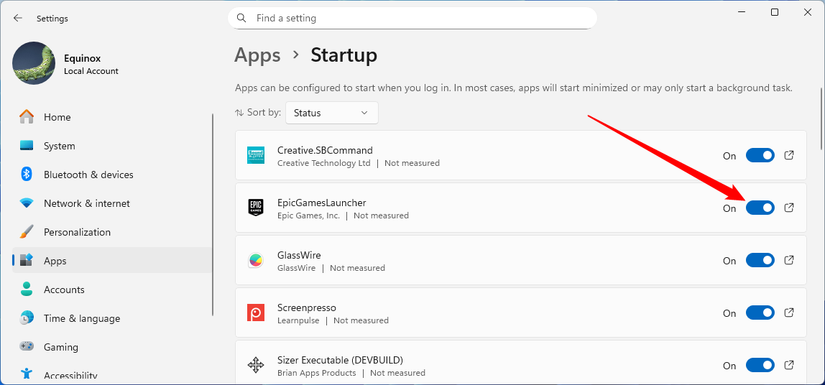Click the Personalization paintbrush icon
This screenshot has height=385, width=825.
[26, 232]
